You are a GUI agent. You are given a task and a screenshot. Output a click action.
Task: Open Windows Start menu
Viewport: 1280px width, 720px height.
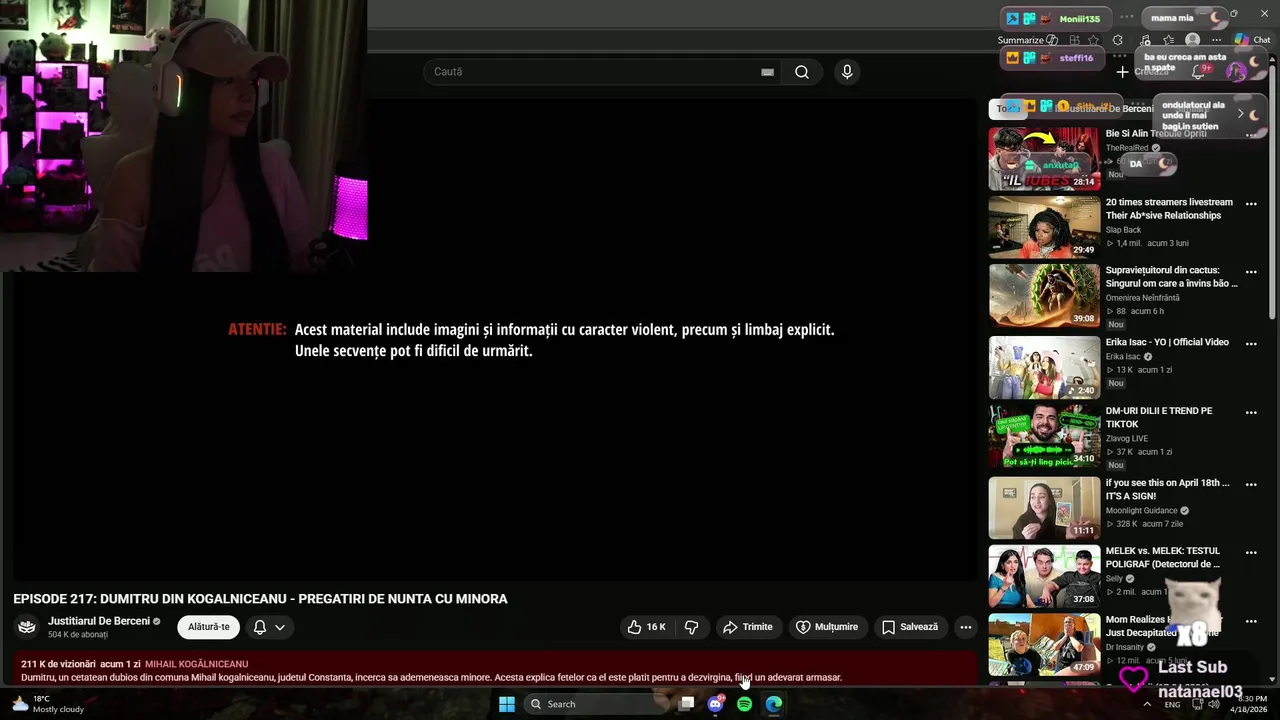[507, 704]
